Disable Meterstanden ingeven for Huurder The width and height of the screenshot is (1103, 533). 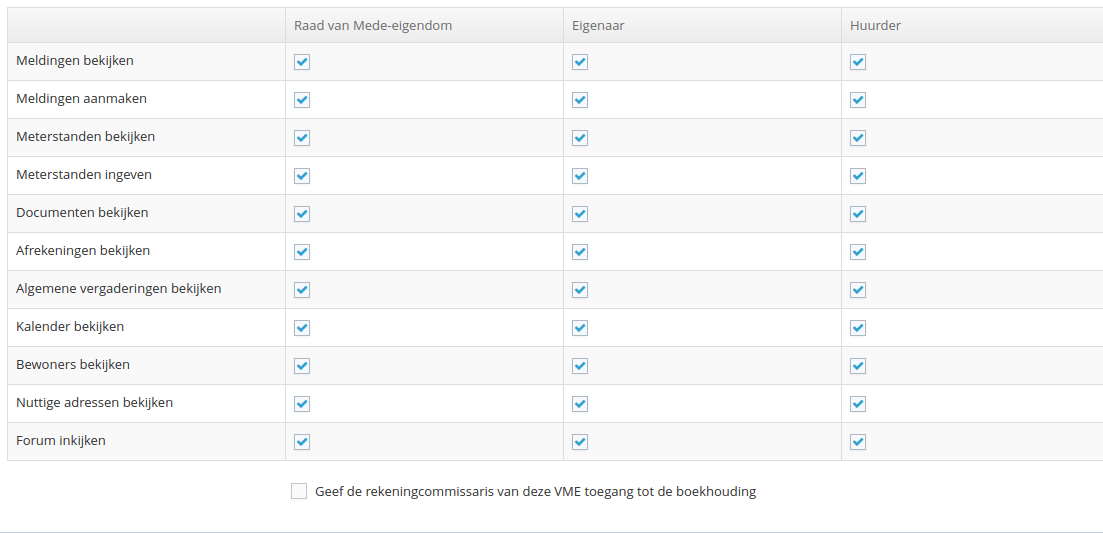tap(857, 176)
